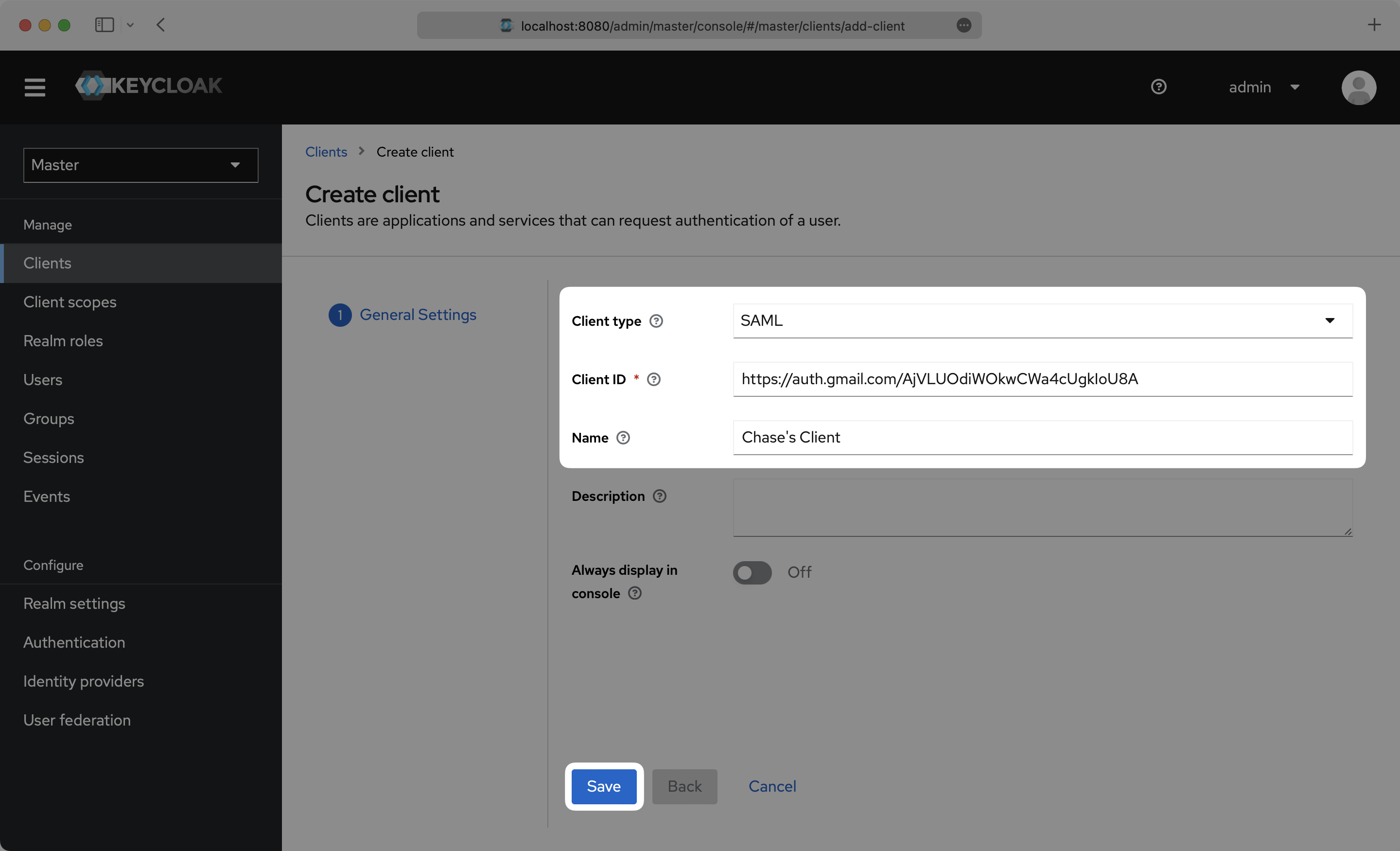Click the Always display in console help icon
Image resolution: width=1400 pixels, height=851 pixels.
pos(635,593)
